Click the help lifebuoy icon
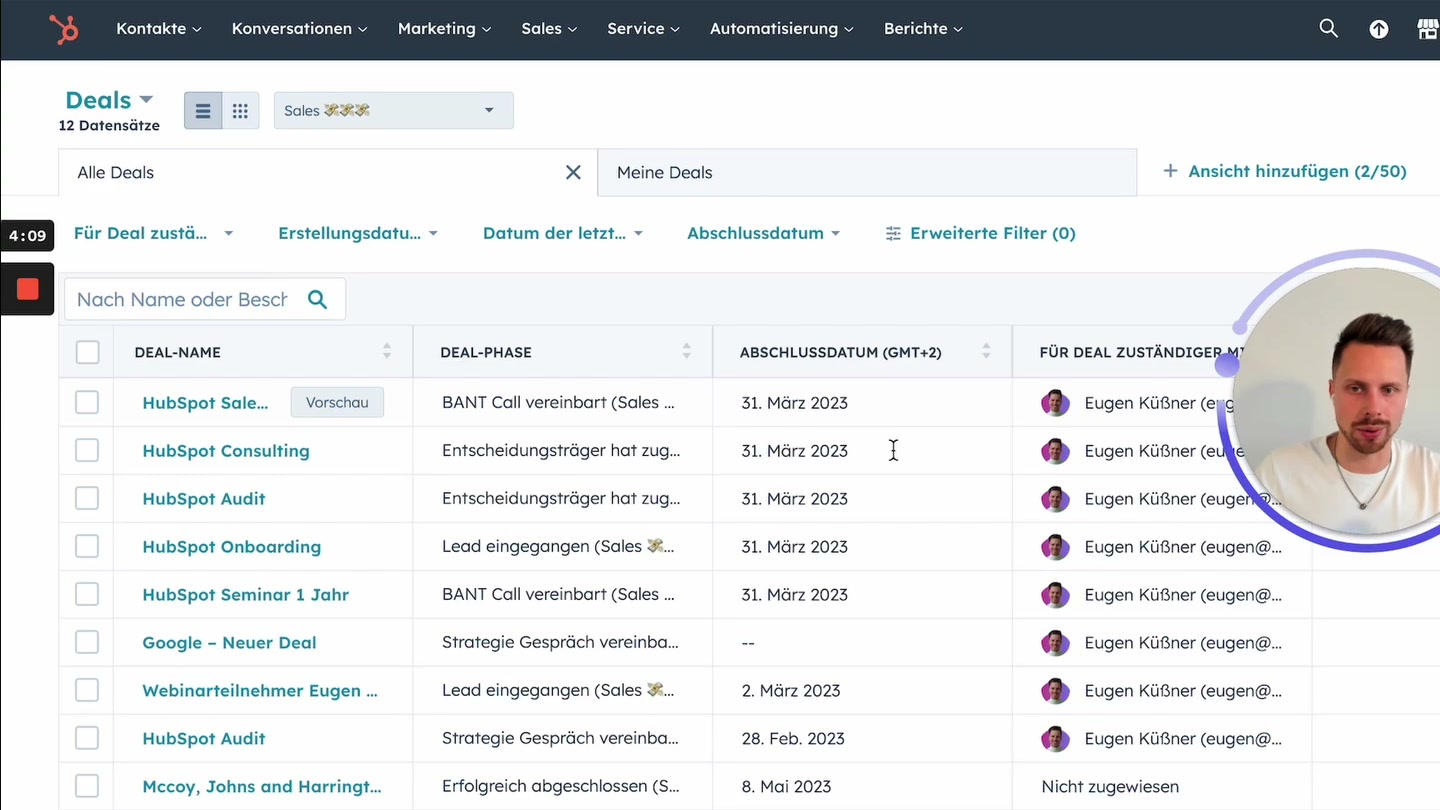 [x=1379, y=29]
